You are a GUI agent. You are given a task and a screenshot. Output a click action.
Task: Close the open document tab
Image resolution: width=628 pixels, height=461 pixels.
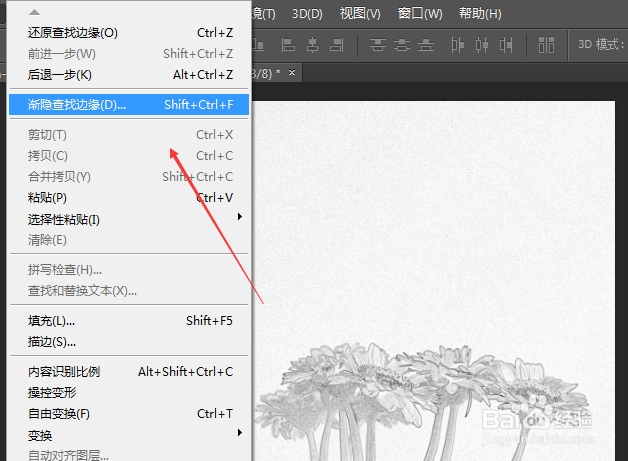(292, 72)
